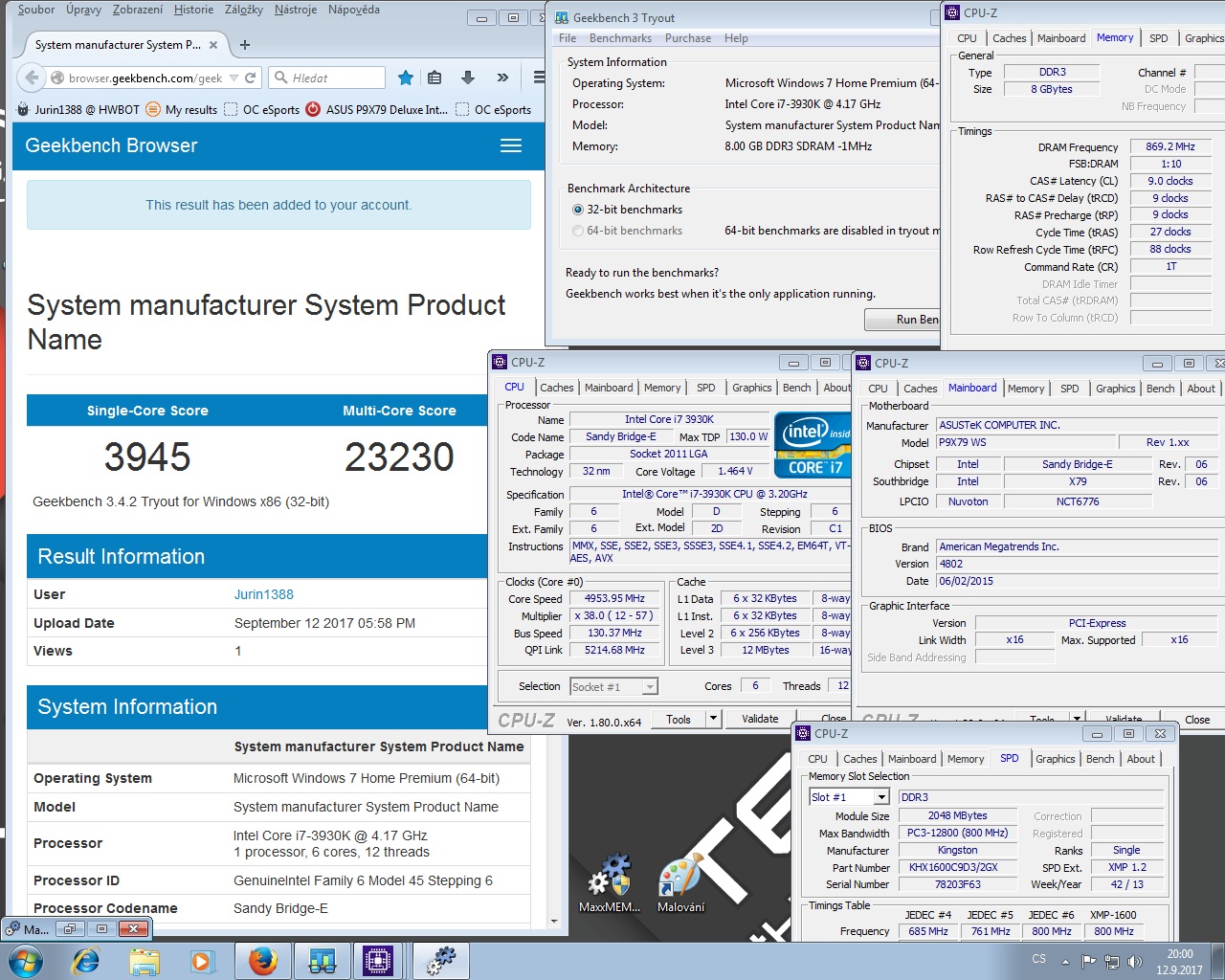Open the MaxxMEM desktop shortcut

610,882
